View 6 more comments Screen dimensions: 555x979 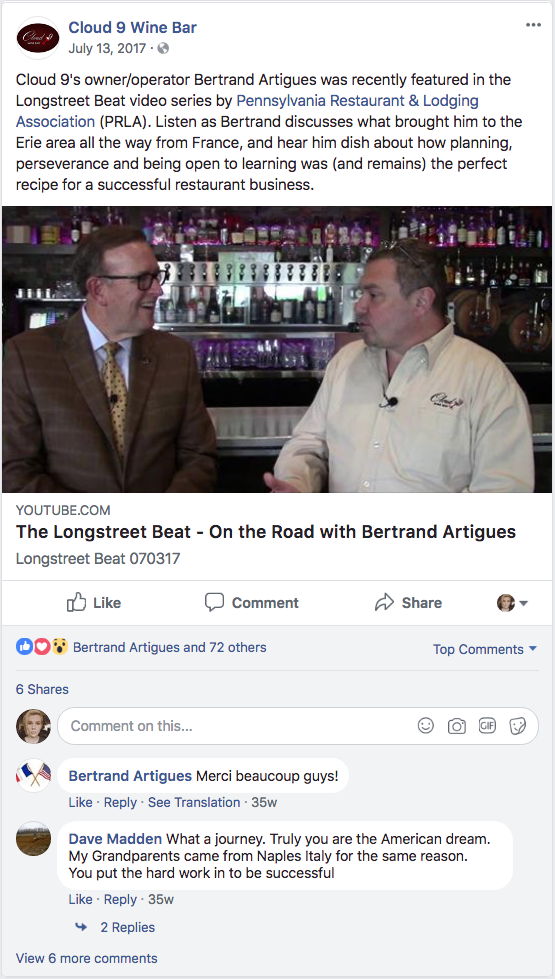coord(86,958)
